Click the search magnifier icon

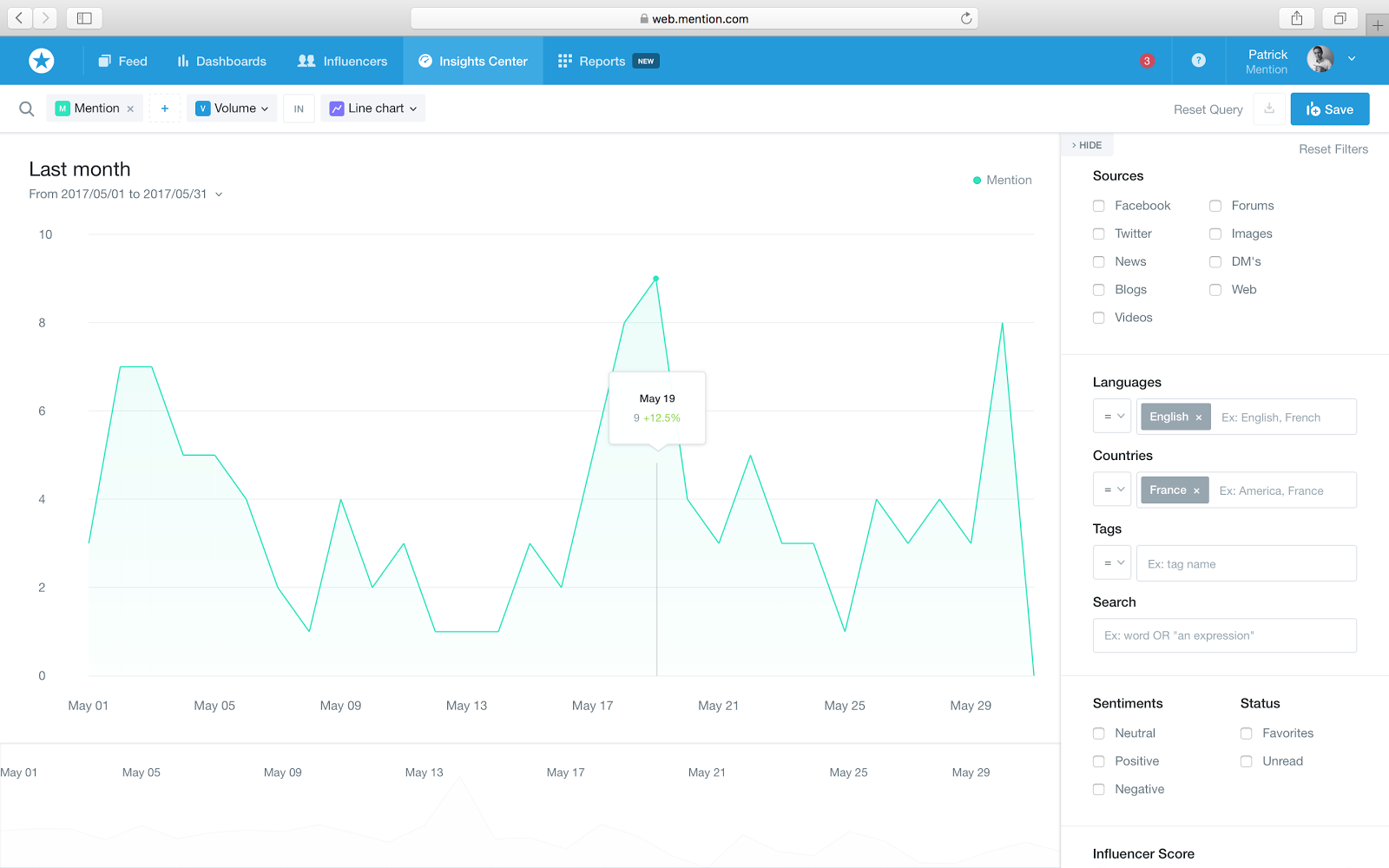tap(27, 108)
